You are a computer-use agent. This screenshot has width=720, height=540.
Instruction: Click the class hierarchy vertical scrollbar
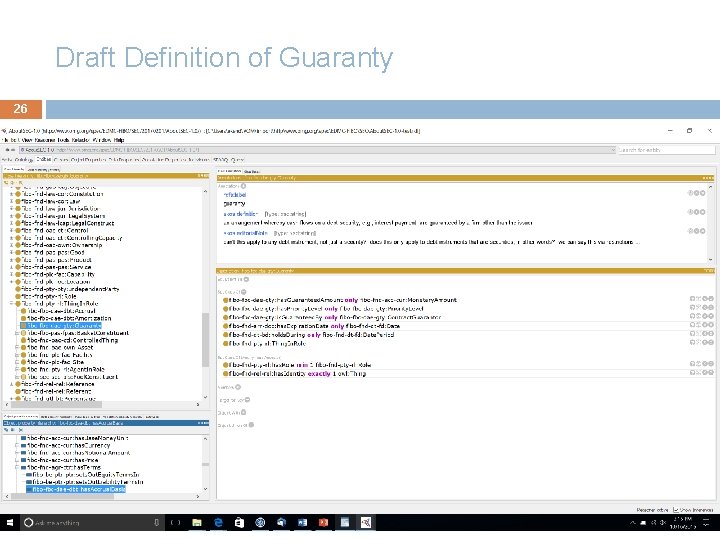tap(205, 340)
